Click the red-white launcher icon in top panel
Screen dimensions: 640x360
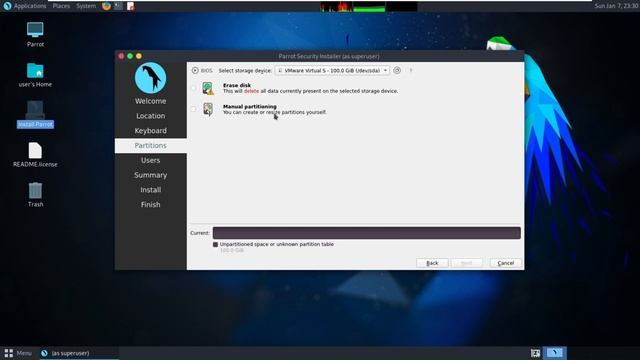[x=131, y=6]
